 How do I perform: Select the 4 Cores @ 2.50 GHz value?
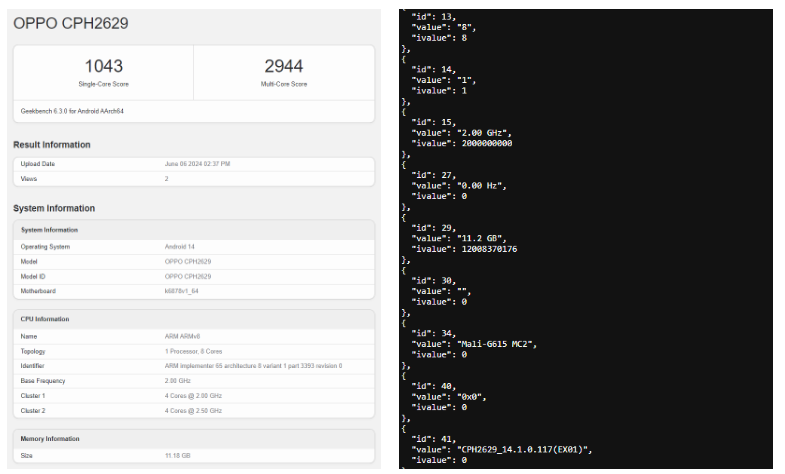193,411
